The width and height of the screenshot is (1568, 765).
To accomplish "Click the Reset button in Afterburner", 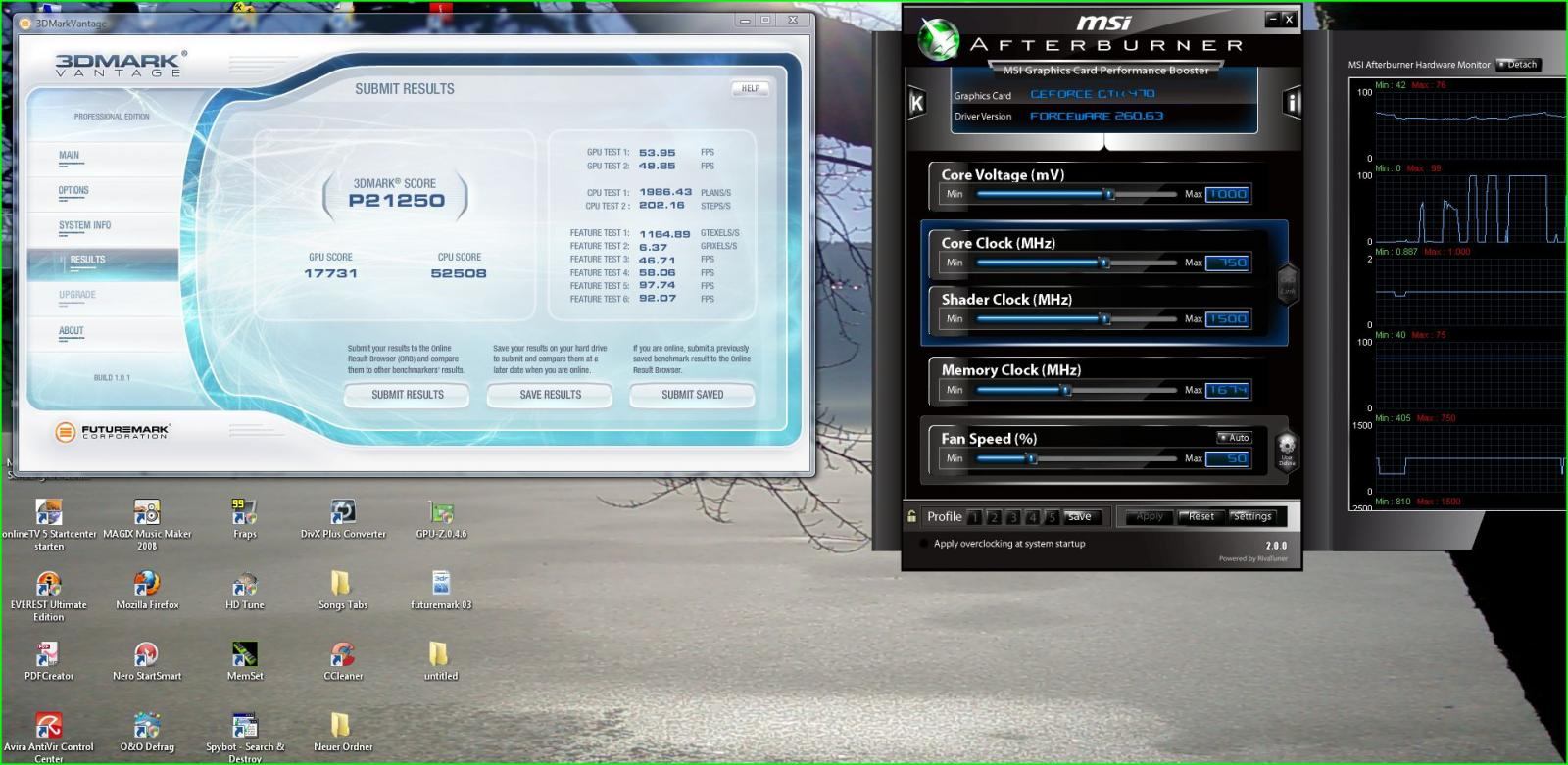I will 1200,516.
